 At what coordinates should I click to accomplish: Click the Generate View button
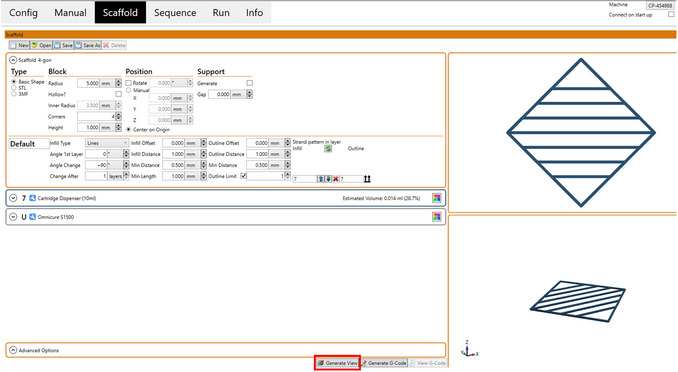click(337, 363)
